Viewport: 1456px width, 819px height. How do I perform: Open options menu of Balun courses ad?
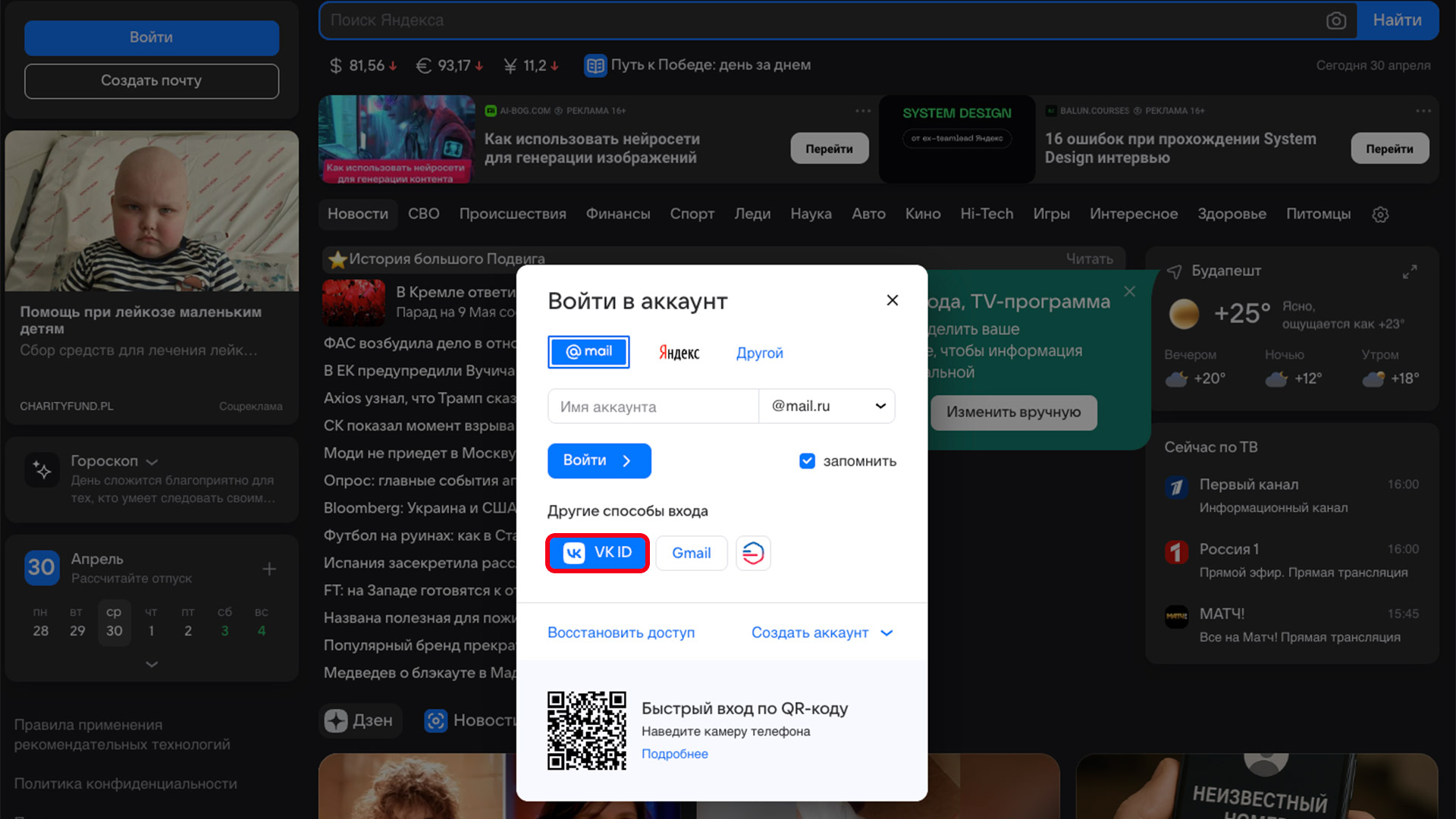[x=1423, y=111]
